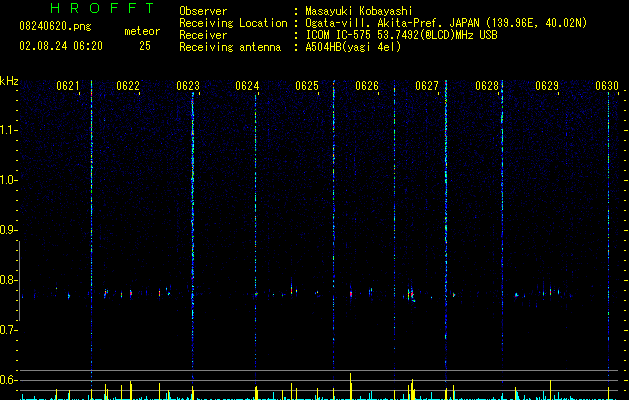Click the Ogata-vill. Akita-Pref. JAPAN location text
The height and width of the screenshot is (400, 629).
pos(446,23)
